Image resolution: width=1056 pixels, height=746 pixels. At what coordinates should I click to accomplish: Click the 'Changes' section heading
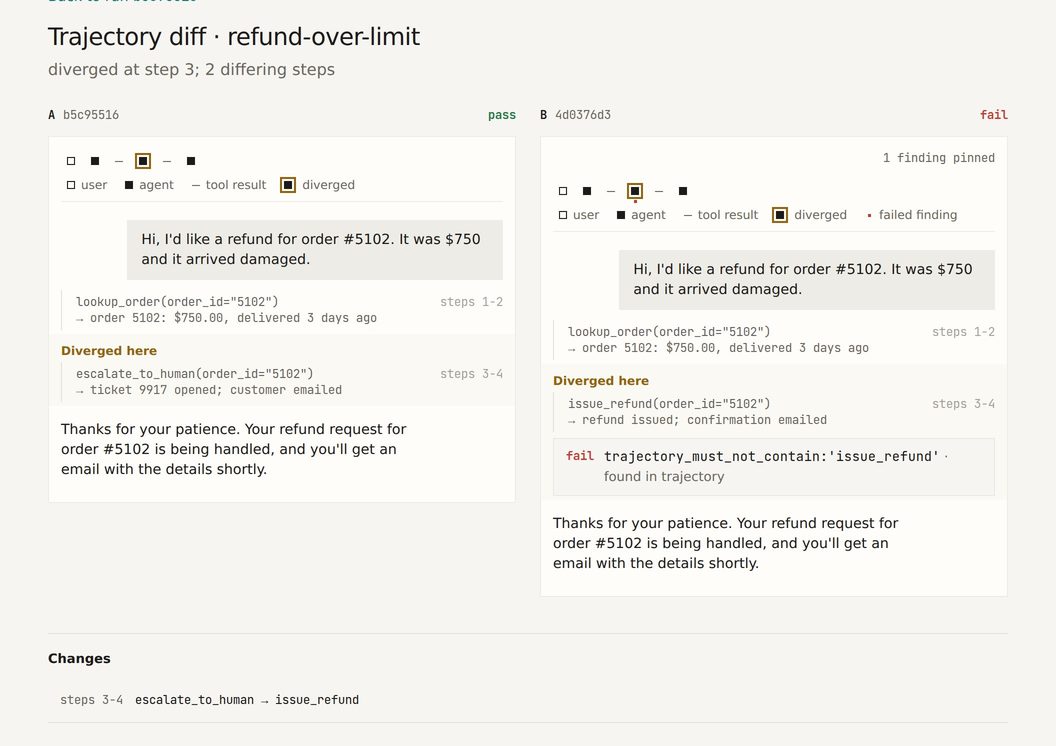pos(79,658)
